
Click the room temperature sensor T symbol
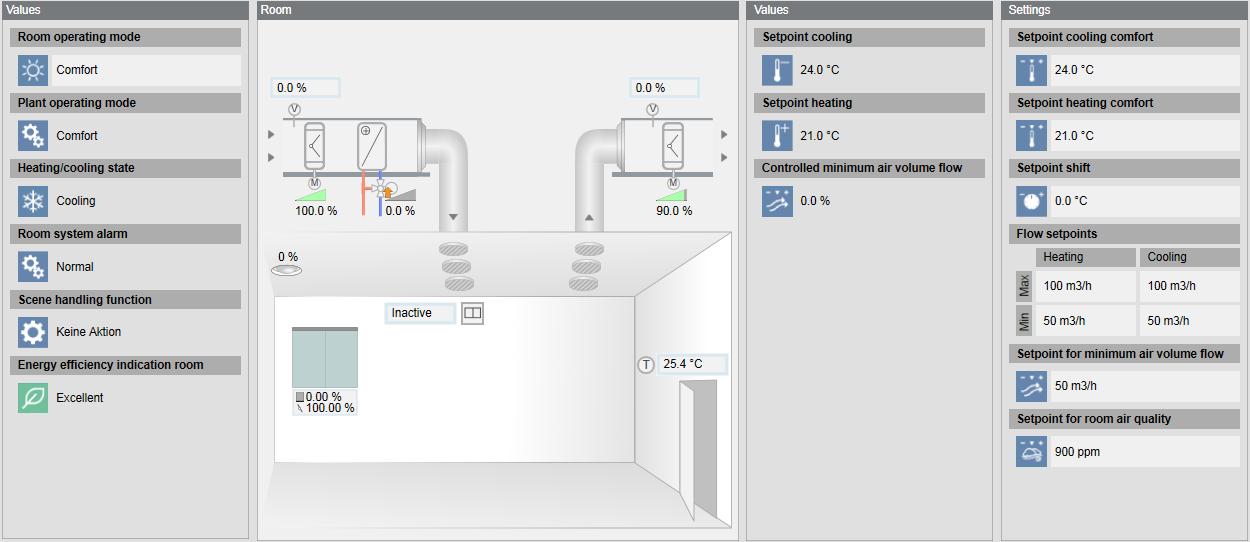[646, 365]
